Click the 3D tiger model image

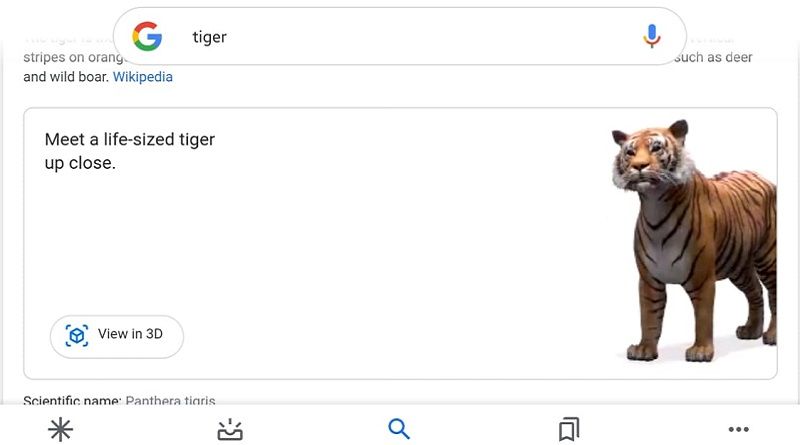694,241
